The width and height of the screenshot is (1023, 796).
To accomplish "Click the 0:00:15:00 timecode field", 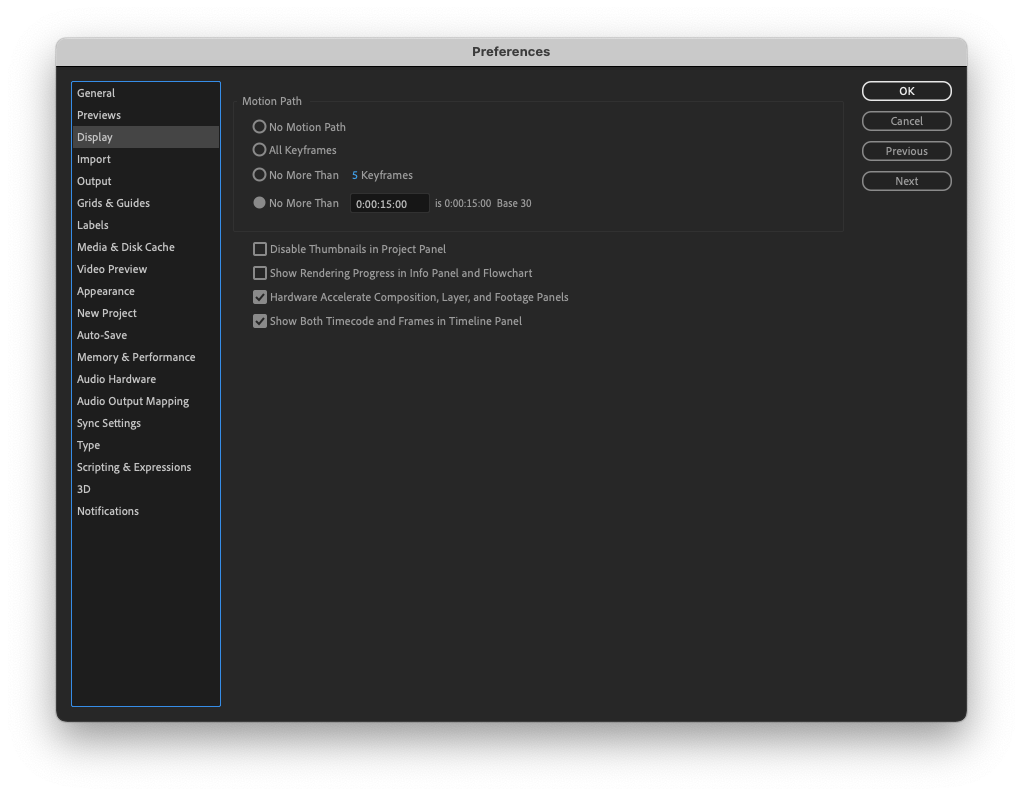I will 389,202.
